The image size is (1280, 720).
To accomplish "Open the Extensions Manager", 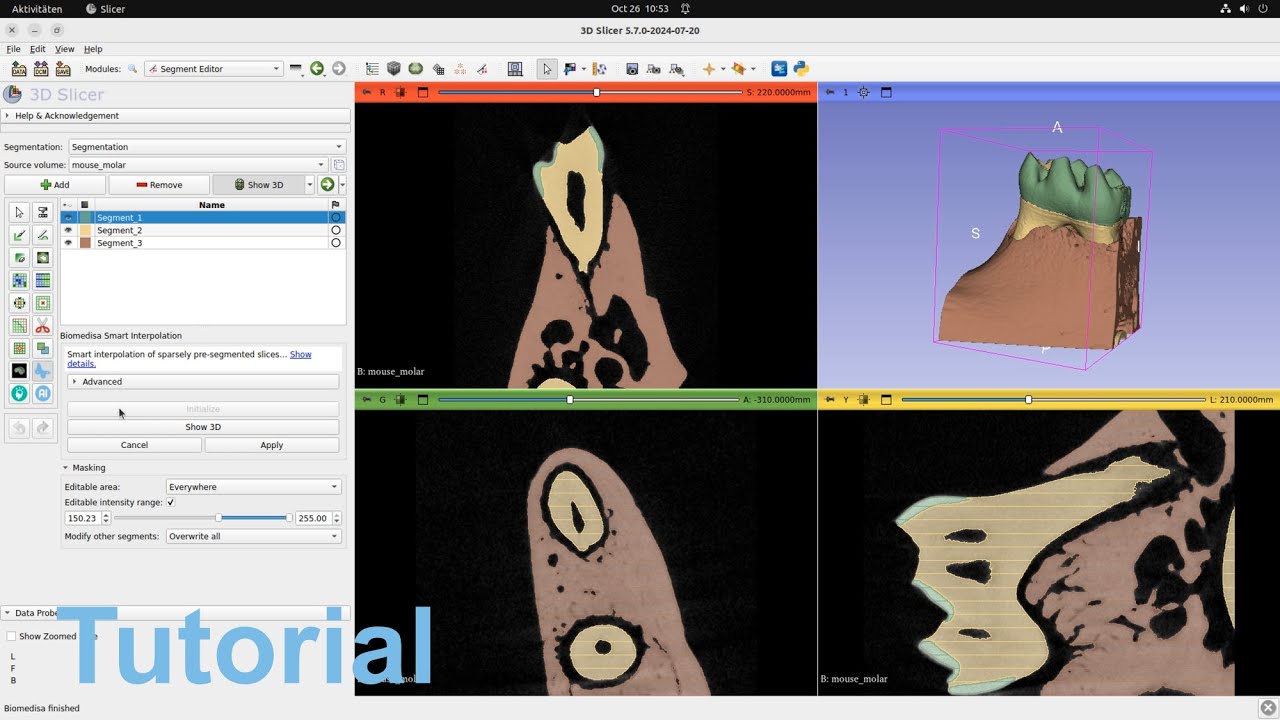I will [x=779, y=69].
